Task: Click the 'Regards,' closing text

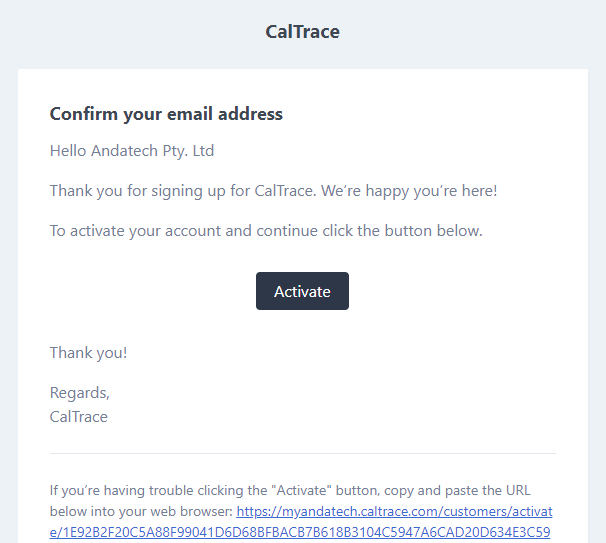Action: (x=80, y=393)
